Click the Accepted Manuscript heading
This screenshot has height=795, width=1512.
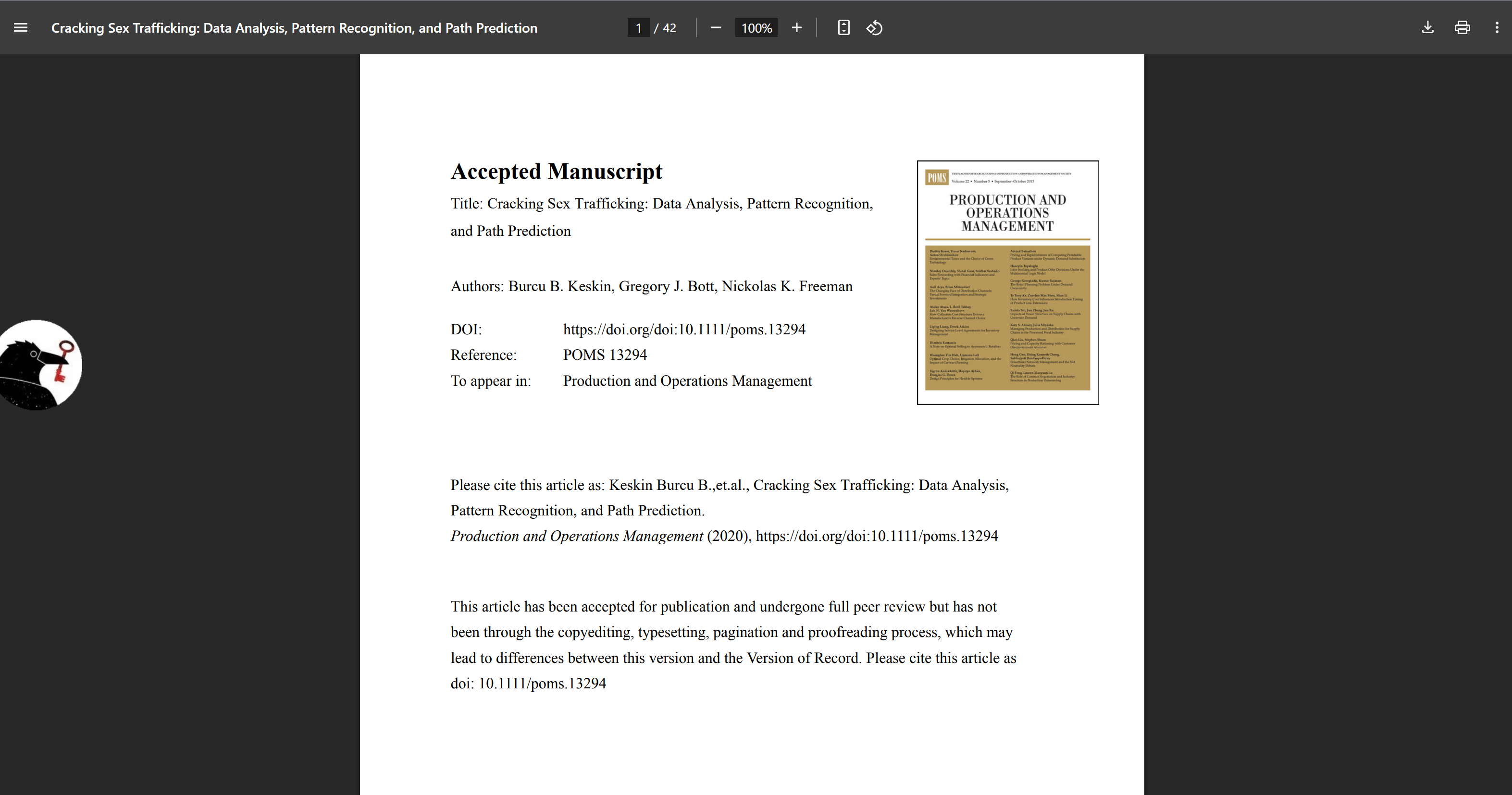coord(556,171)
